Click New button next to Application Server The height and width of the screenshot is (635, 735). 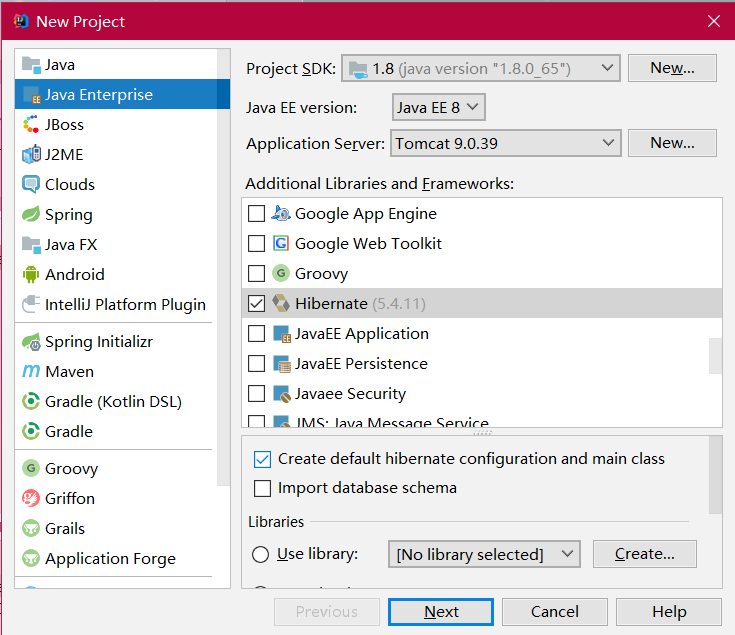672,143
